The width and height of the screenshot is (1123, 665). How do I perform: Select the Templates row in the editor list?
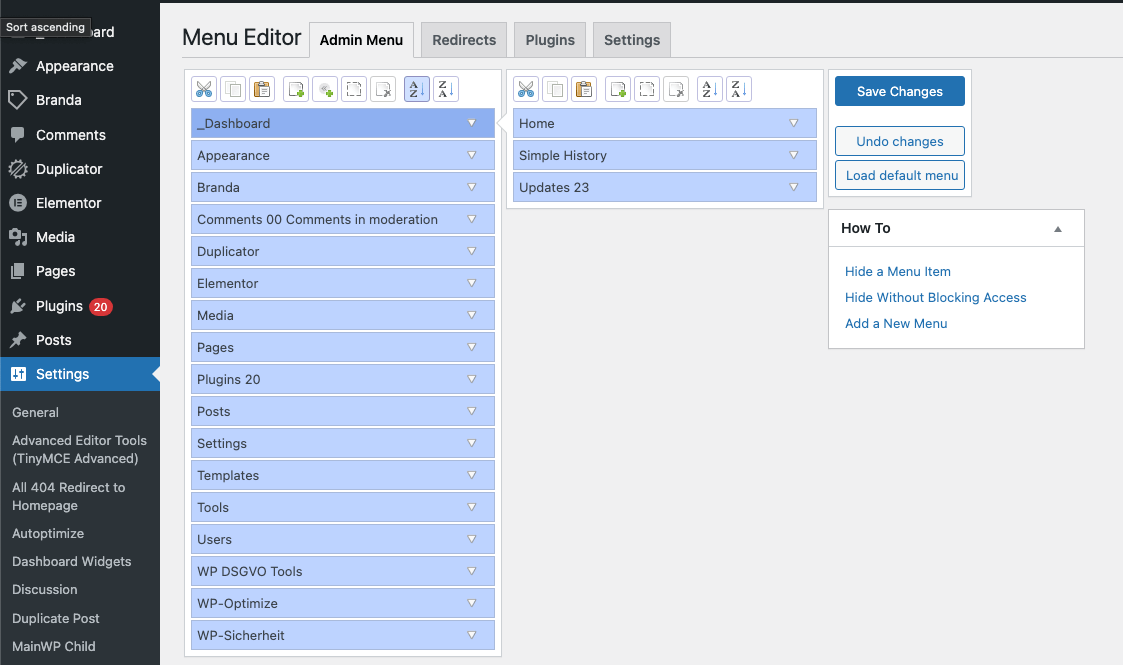343,475
